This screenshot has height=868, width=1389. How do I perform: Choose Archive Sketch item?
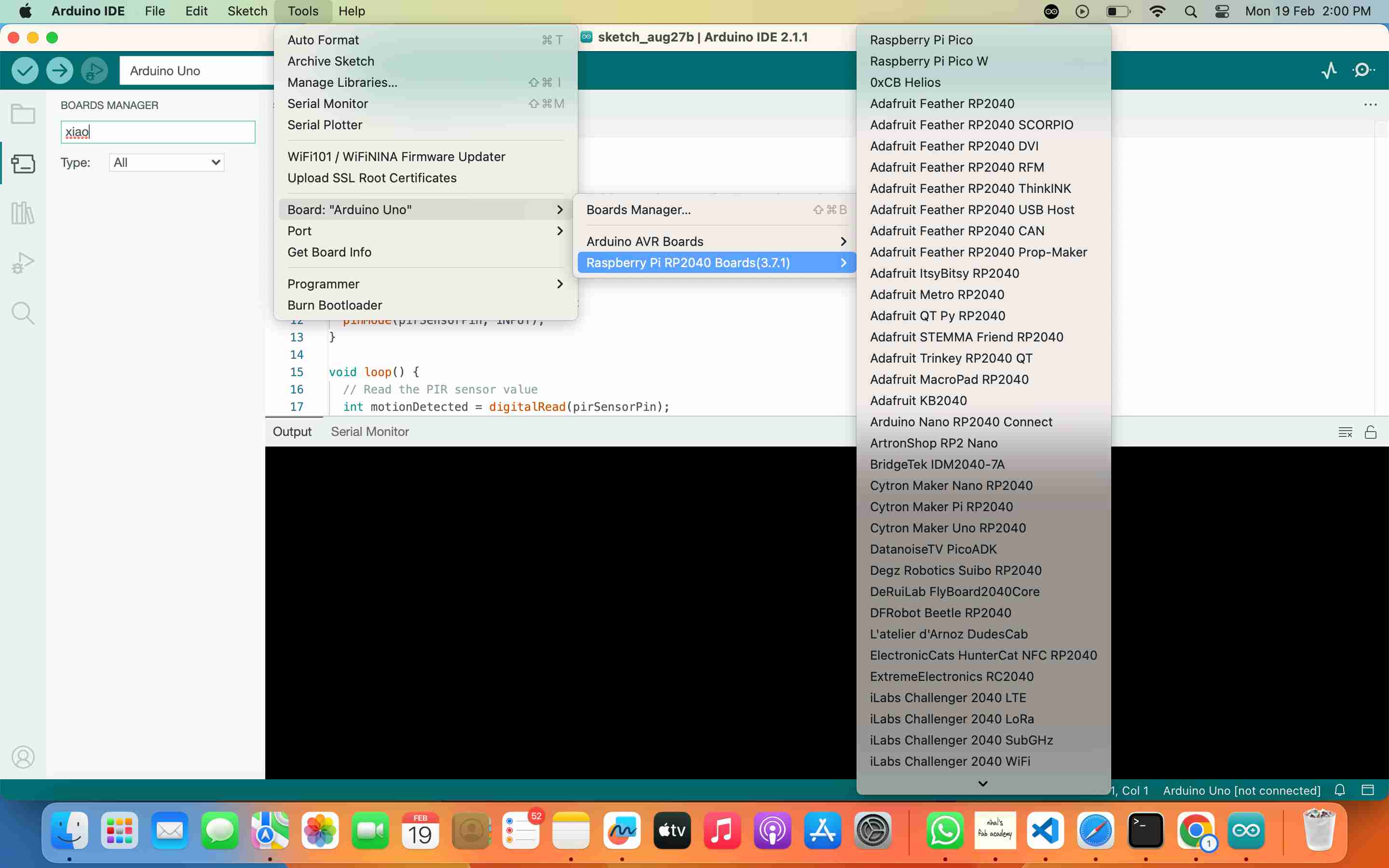click(x=425, y=61)
